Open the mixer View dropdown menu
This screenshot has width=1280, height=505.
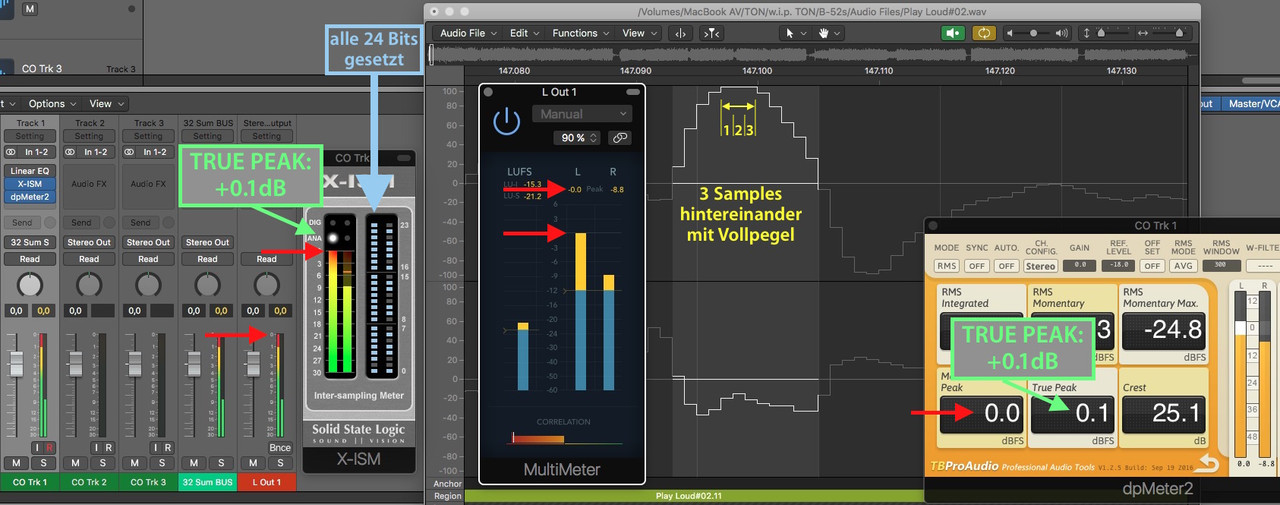point(105,103)
